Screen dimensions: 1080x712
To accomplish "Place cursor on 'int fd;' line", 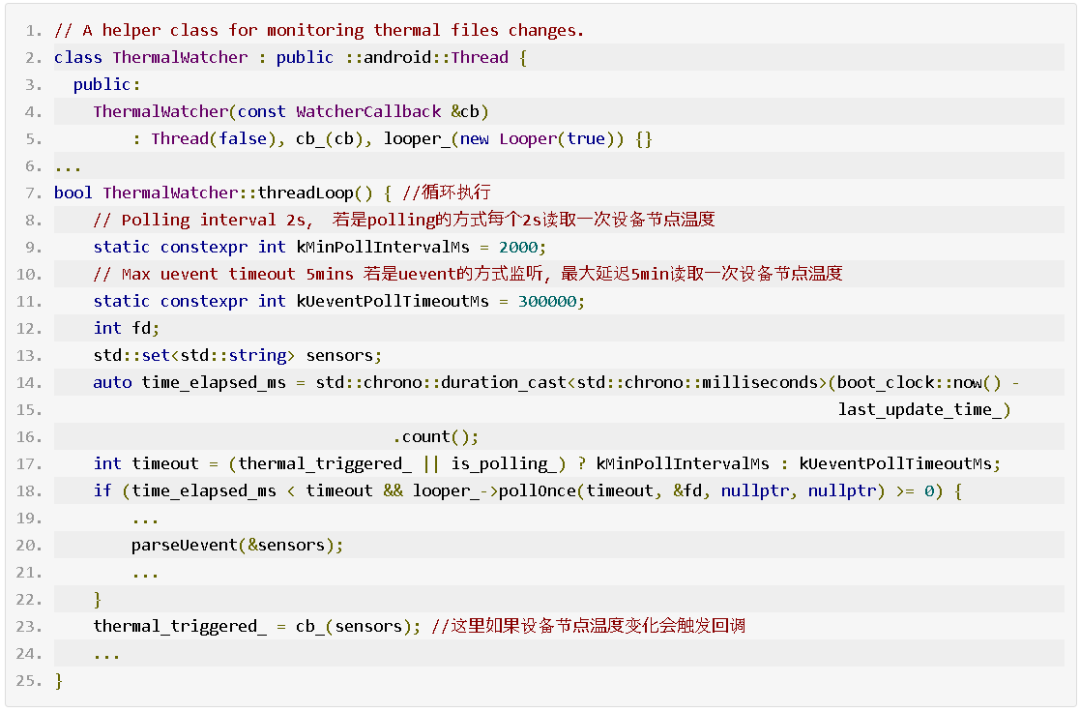I will (x=127, y=328).
